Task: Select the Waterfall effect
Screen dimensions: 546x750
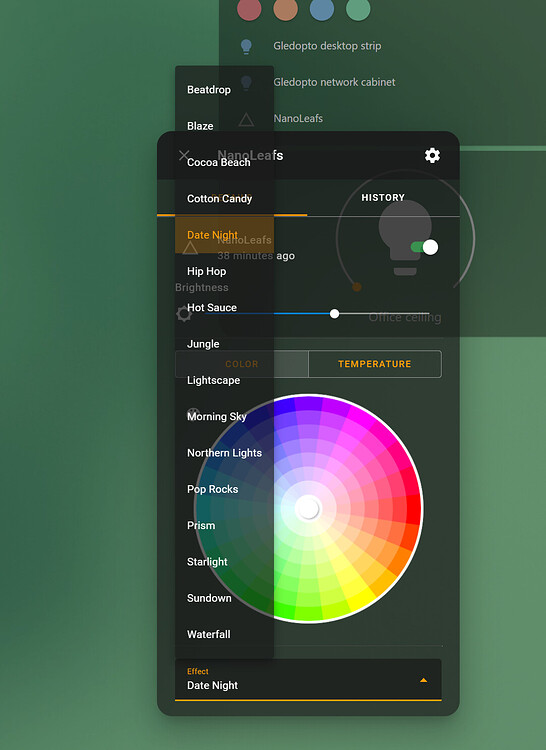Action: [224, 635]
